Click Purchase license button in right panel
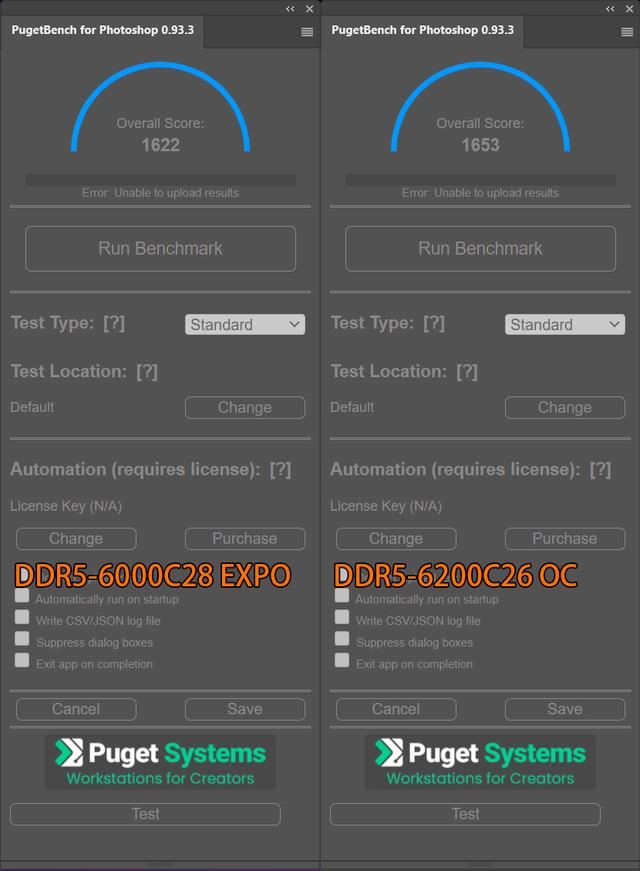Image resolution: width=640 pixels, height=871 pixels. pos(565,538)
